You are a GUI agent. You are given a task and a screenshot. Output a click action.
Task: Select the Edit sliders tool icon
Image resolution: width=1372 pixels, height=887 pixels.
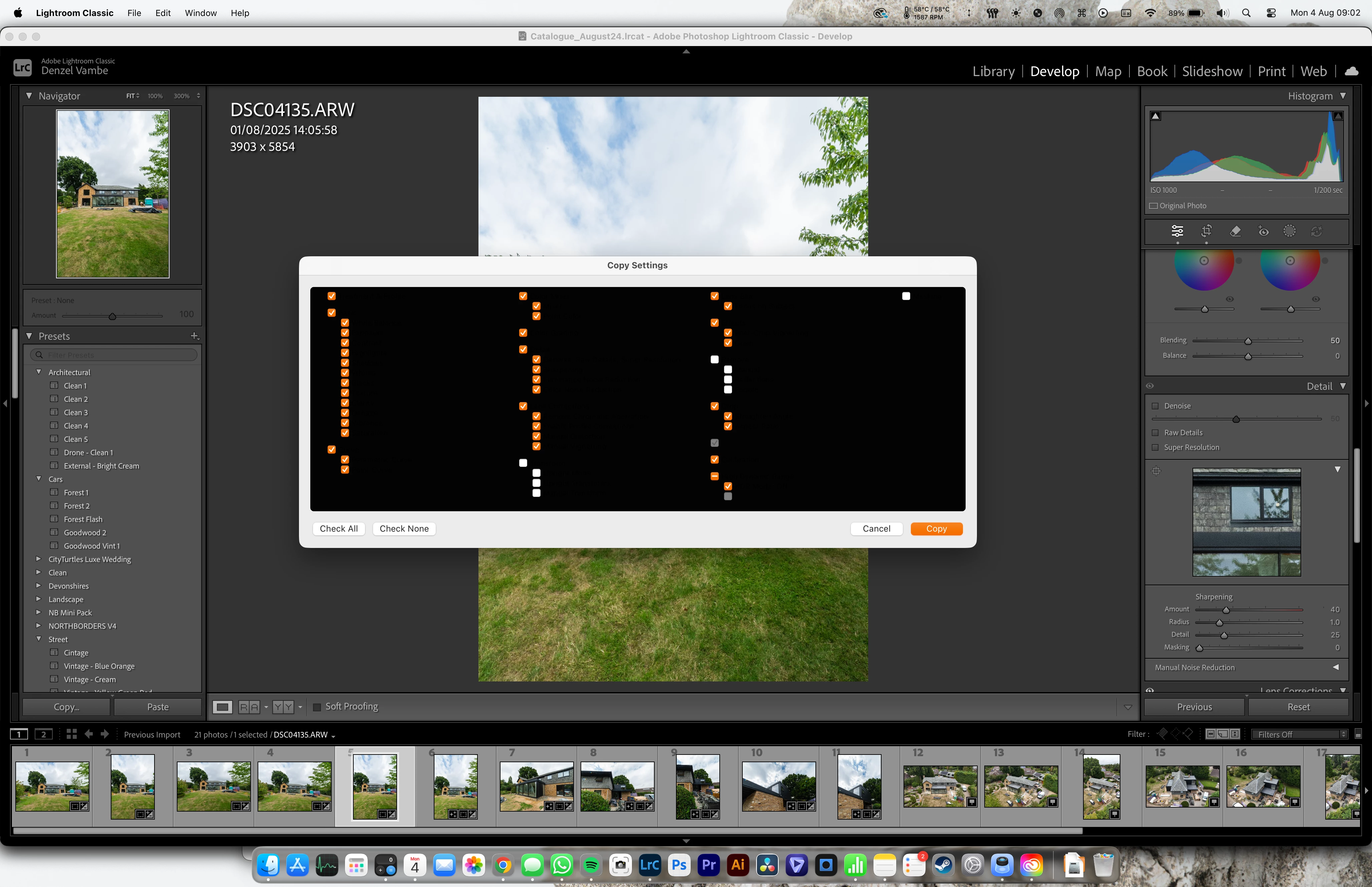[x=1177, y=231]
